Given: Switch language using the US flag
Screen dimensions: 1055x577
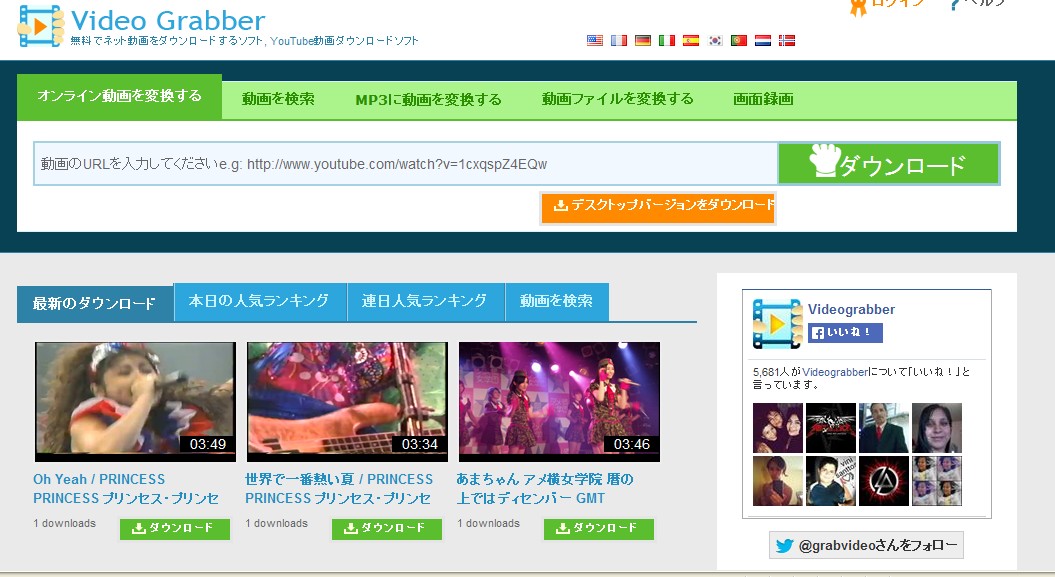Looking at the screenshot, I should (595, 40).
